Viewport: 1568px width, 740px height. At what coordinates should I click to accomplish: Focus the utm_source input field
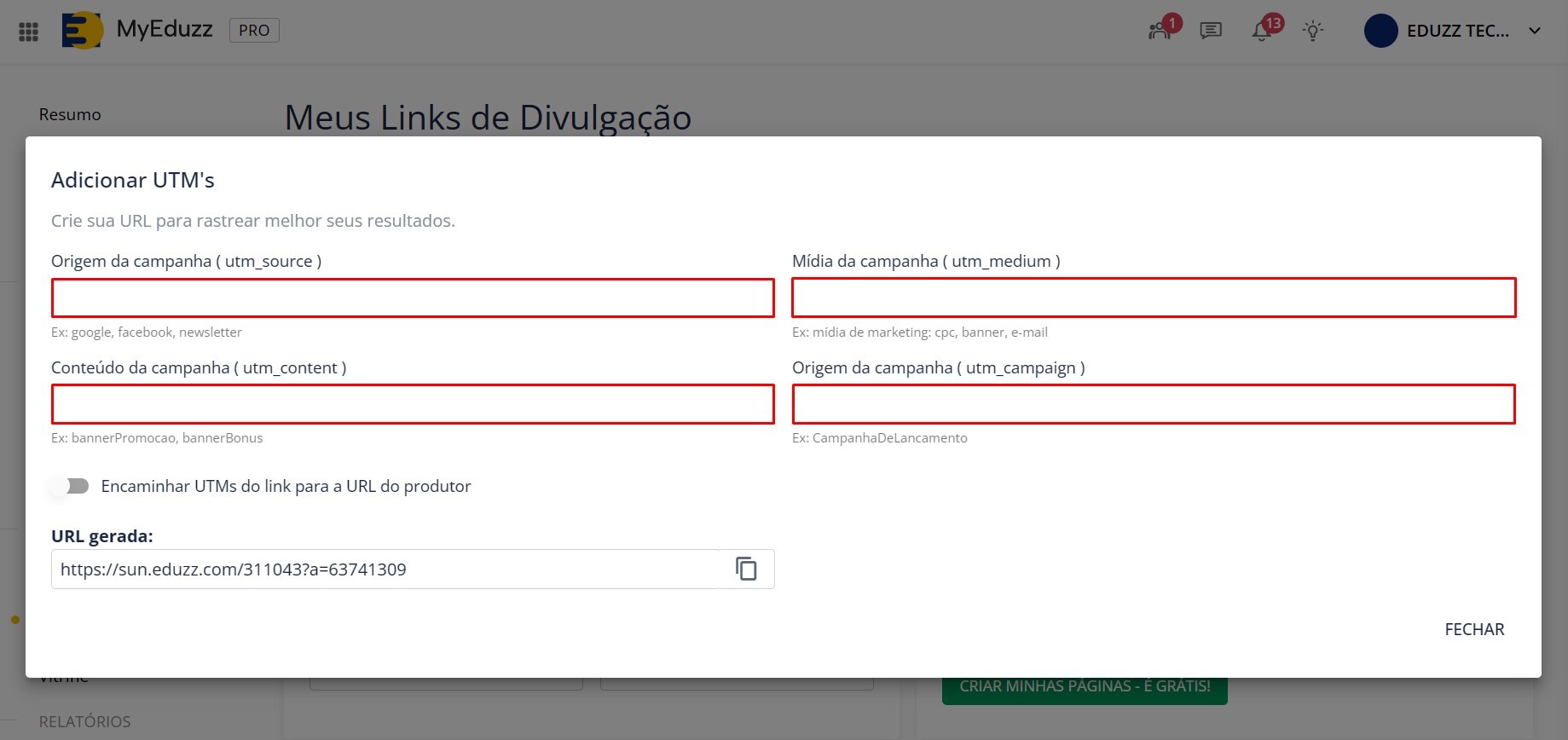click(413, 298)
